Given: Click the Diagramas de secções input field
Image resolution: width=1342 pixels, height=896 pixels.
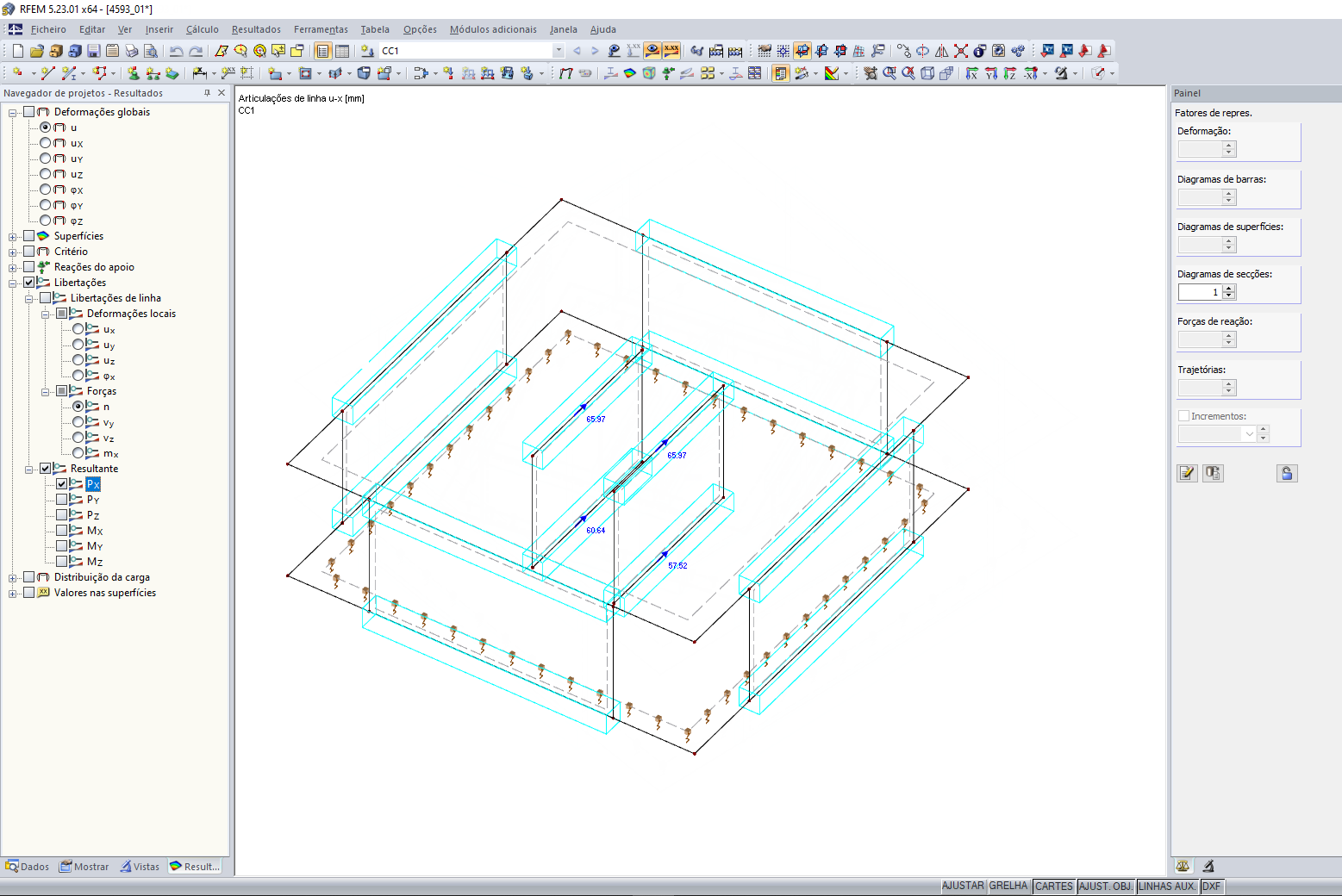Looking at the screenshot, I should (x=1200, y=292).
